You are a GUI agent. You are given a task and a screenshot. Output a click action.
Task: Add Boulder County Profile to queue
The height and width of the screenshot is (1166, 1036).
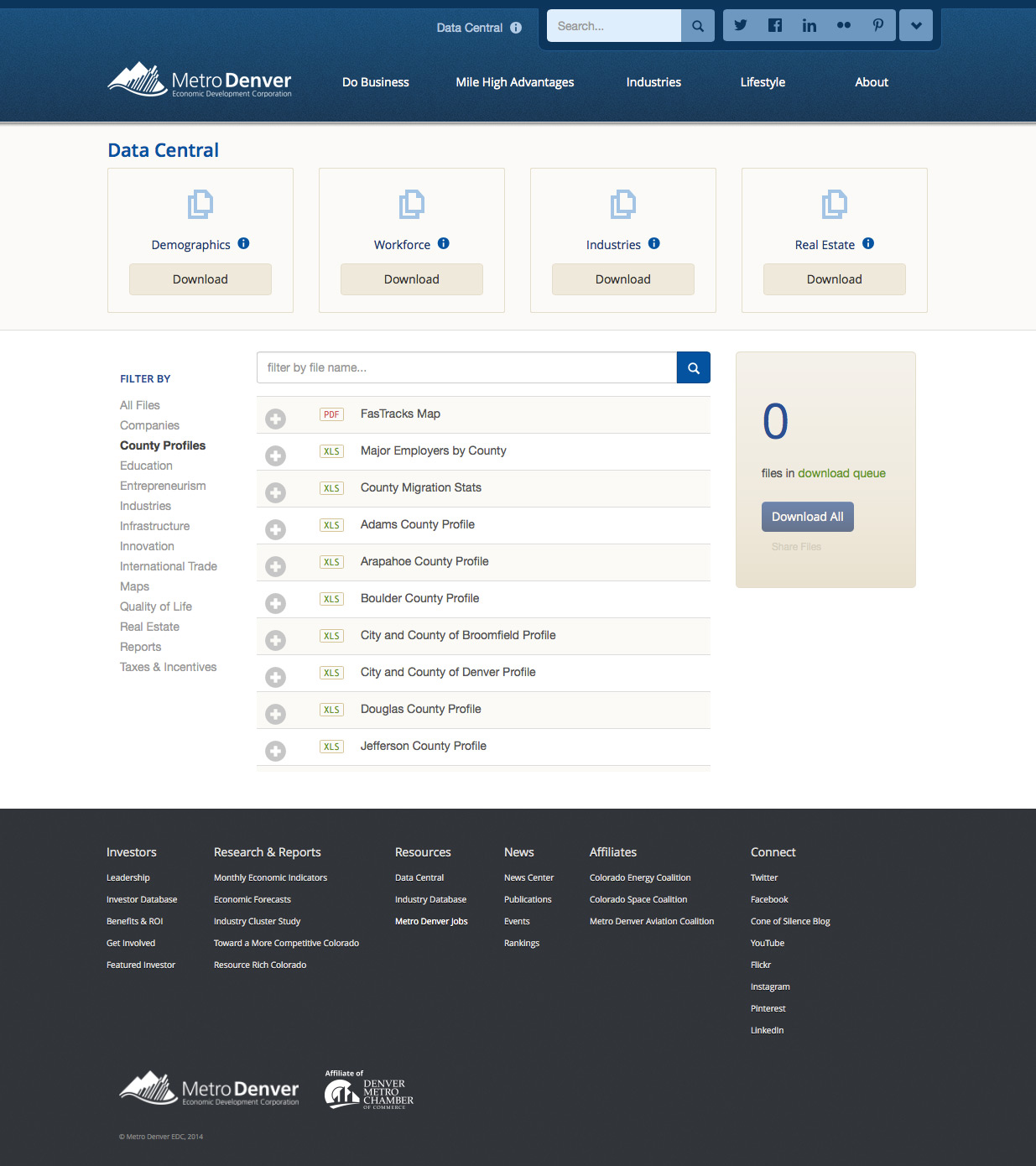point(275,603)
